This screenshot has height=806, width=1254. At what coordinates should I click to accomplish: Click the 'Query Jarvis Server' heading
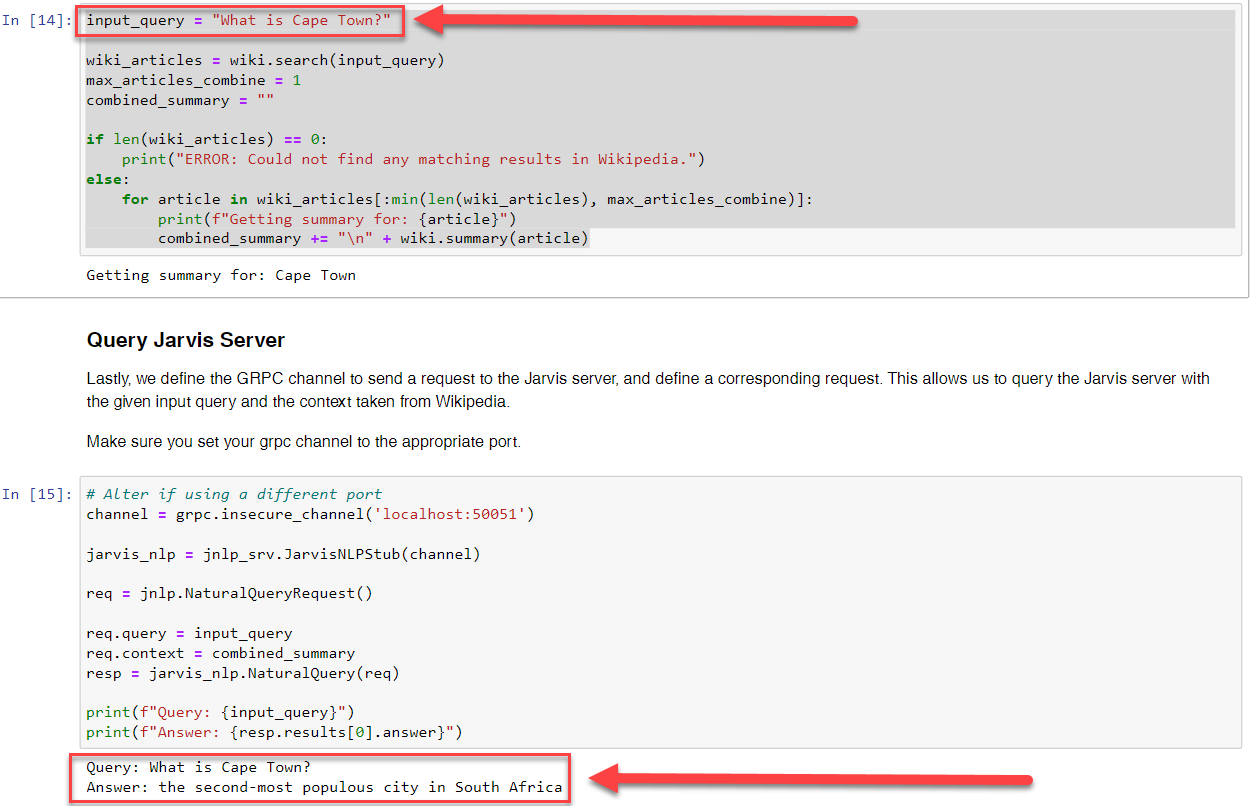(186, 340)
